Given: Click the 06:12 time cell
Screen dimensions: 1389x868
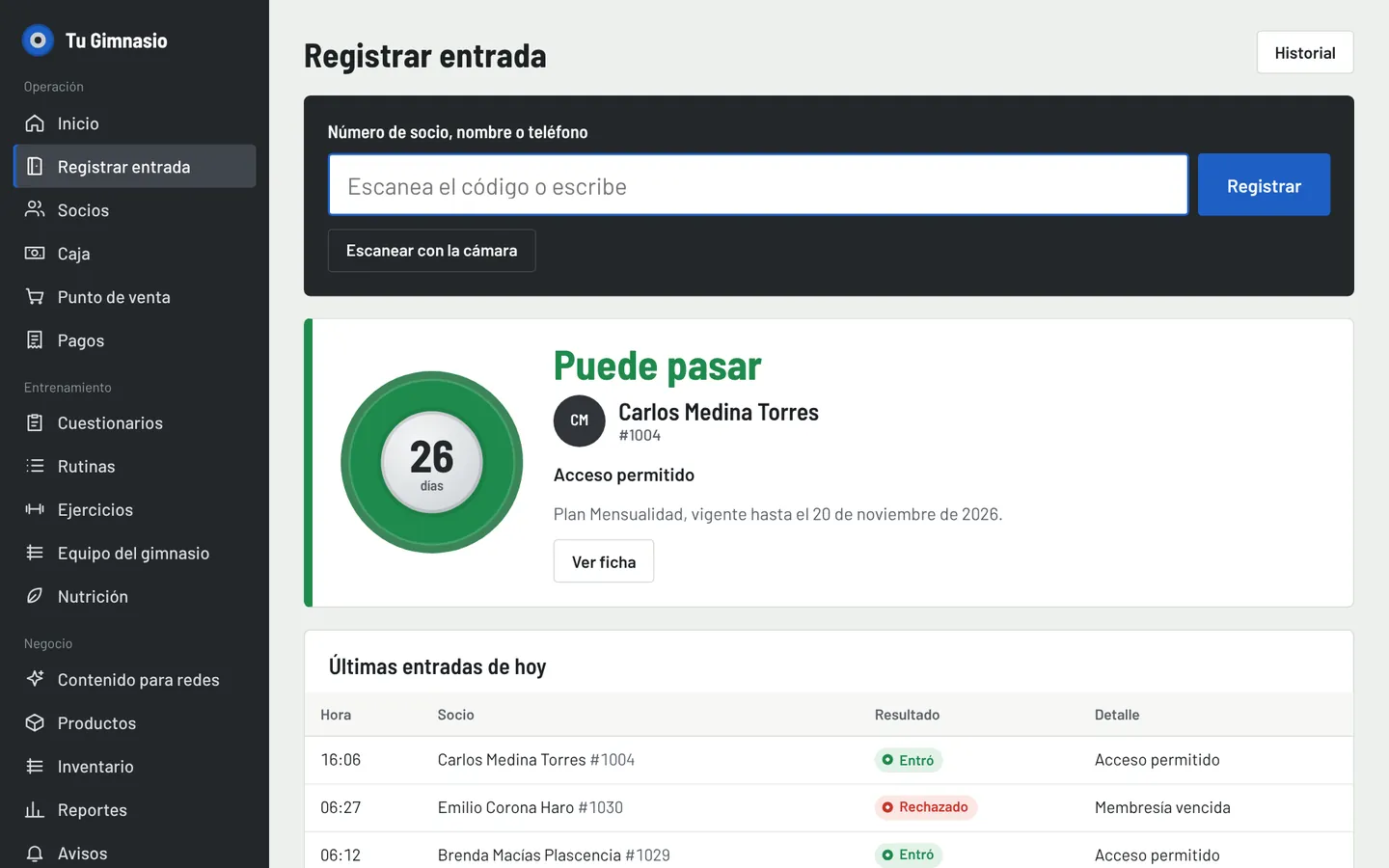Looking at the screenshot, I should click(x=340, y=854).
